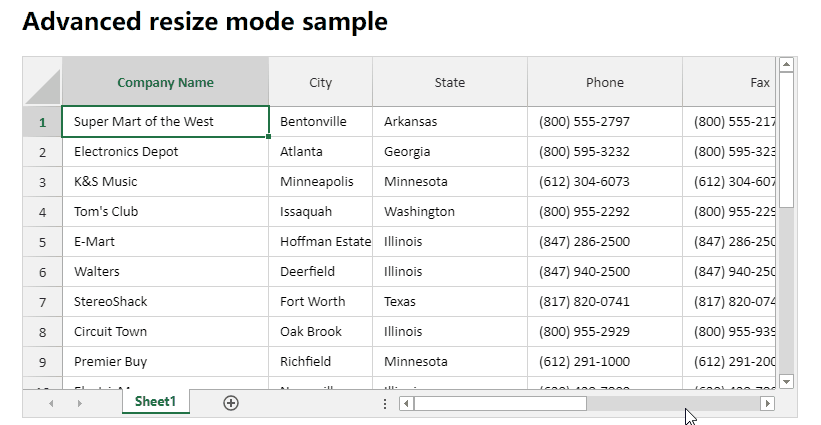Click the horizontal scrollbar thumb
Viewport: 821px width, 425px height.
tap(500, 403)
